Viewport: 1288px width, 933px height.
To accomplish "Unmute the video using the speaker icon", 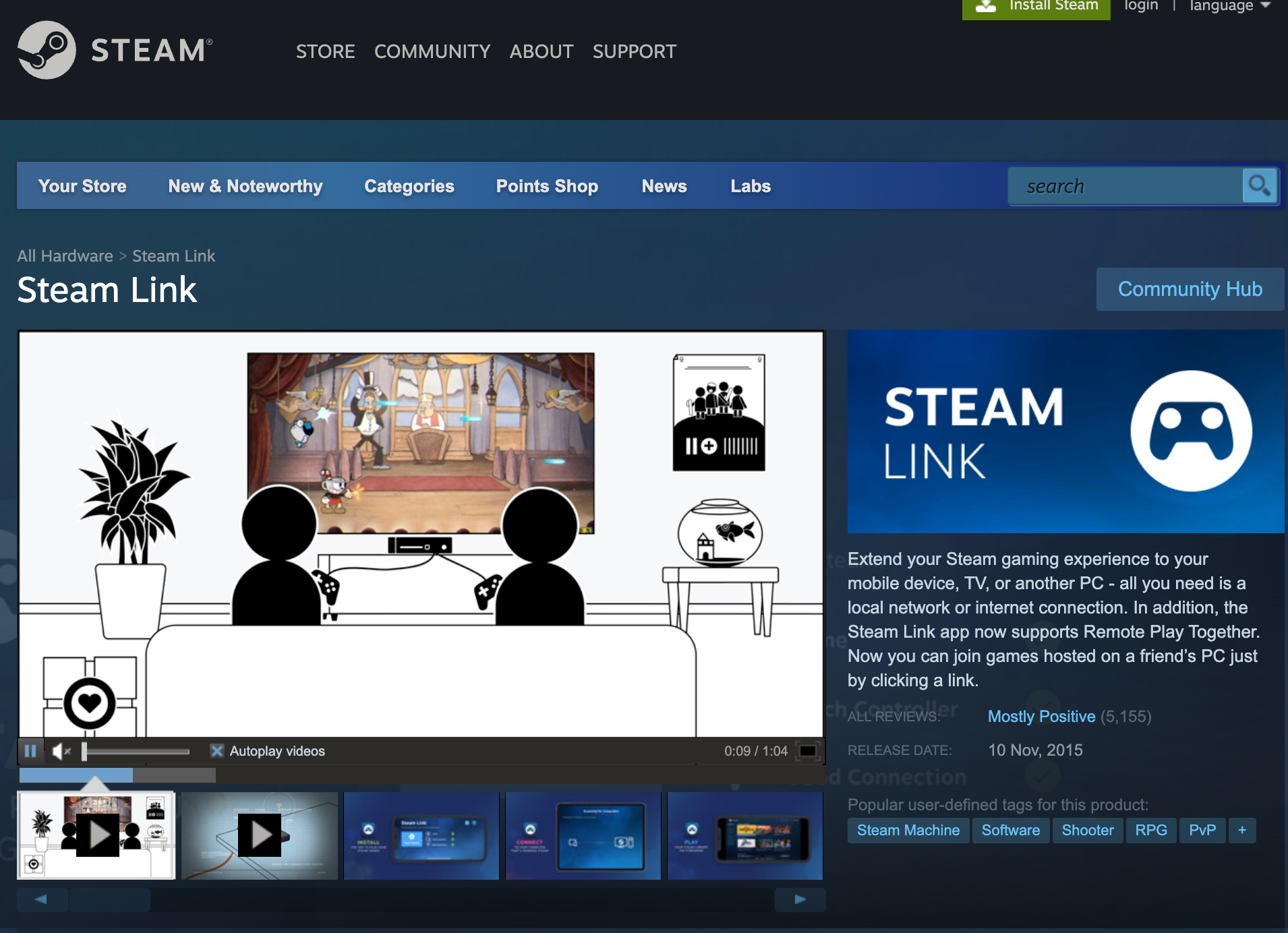I will click(61, 751).
